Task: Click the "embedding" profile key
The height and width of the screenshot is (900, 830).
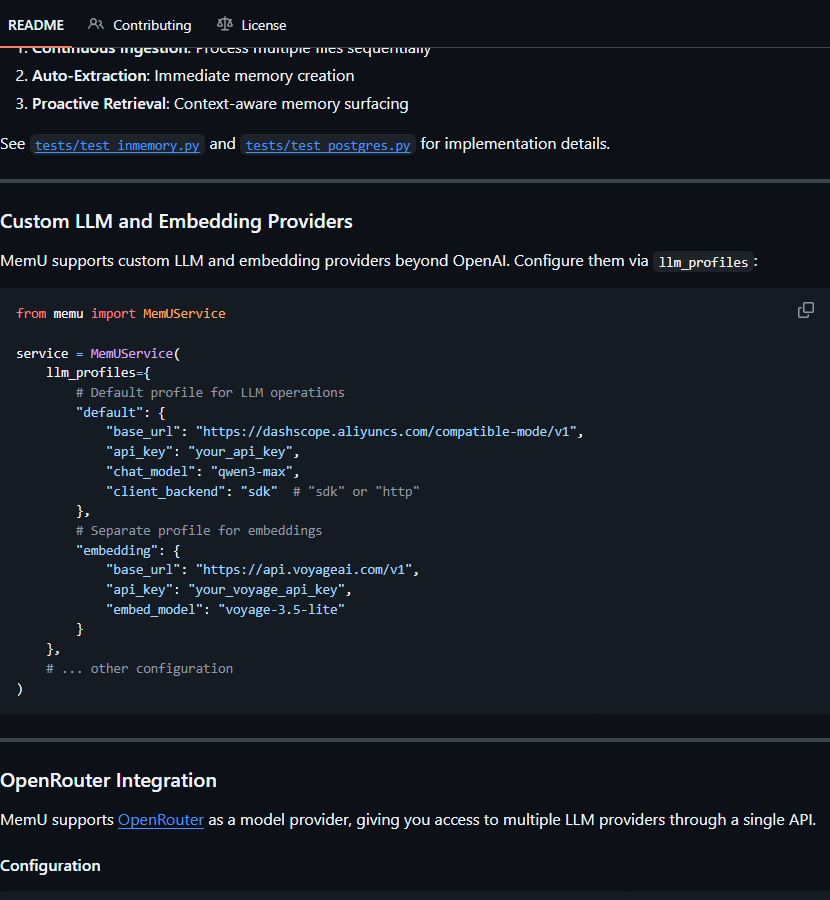Action: pos(117,550)
